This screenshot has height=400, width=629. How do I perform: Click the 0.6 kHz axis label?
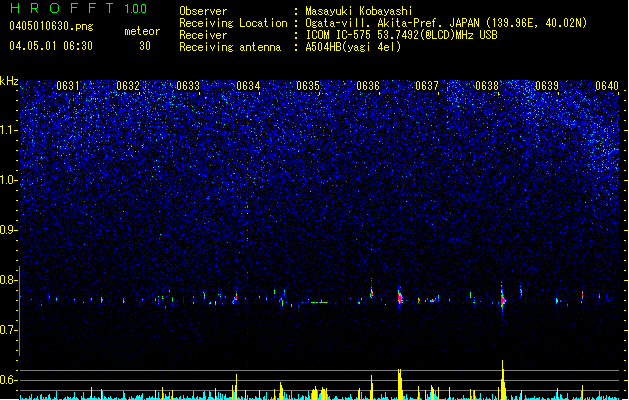point(8,380)
